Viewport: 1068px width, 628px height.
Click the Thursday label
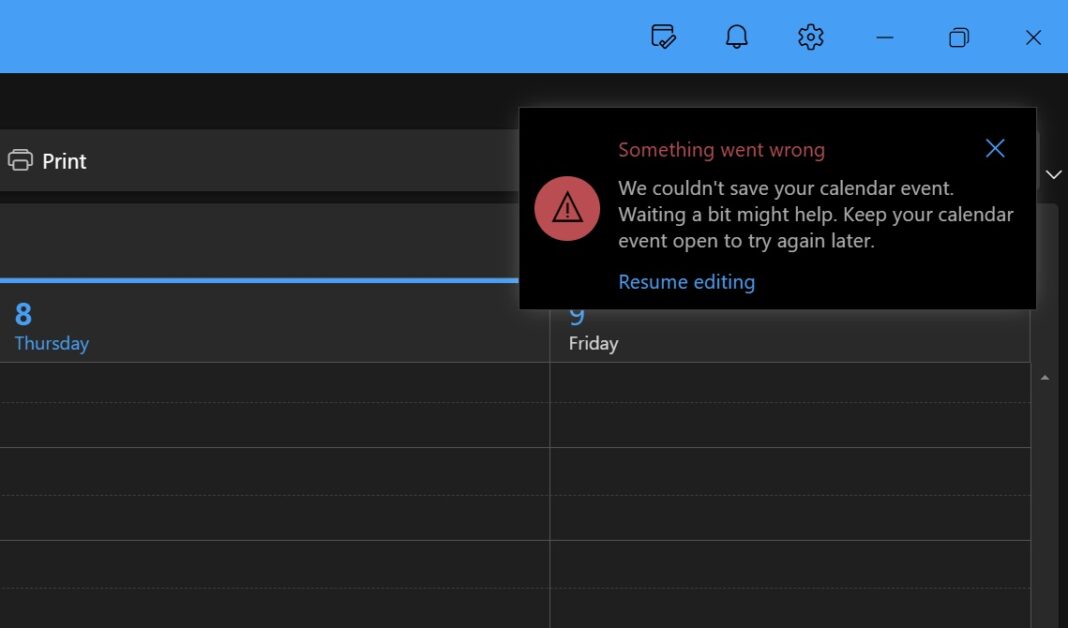click(51, 343)
